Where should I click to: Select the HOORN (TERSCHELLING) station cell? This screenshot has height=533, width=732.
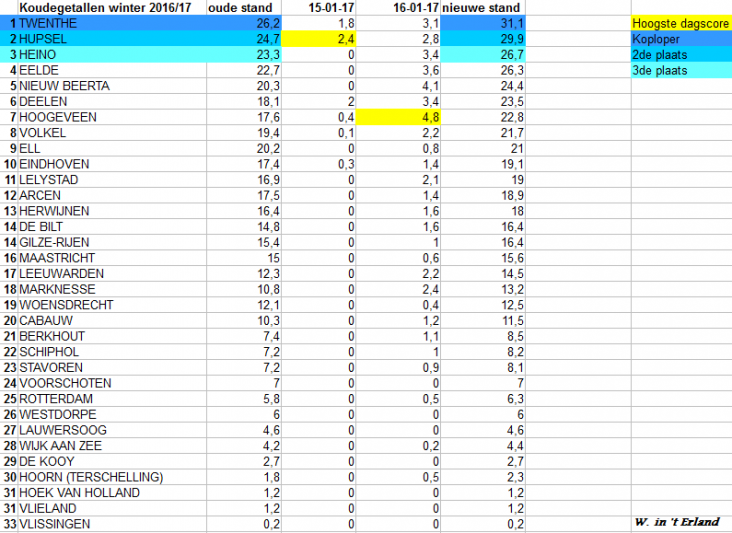point(112,477)
